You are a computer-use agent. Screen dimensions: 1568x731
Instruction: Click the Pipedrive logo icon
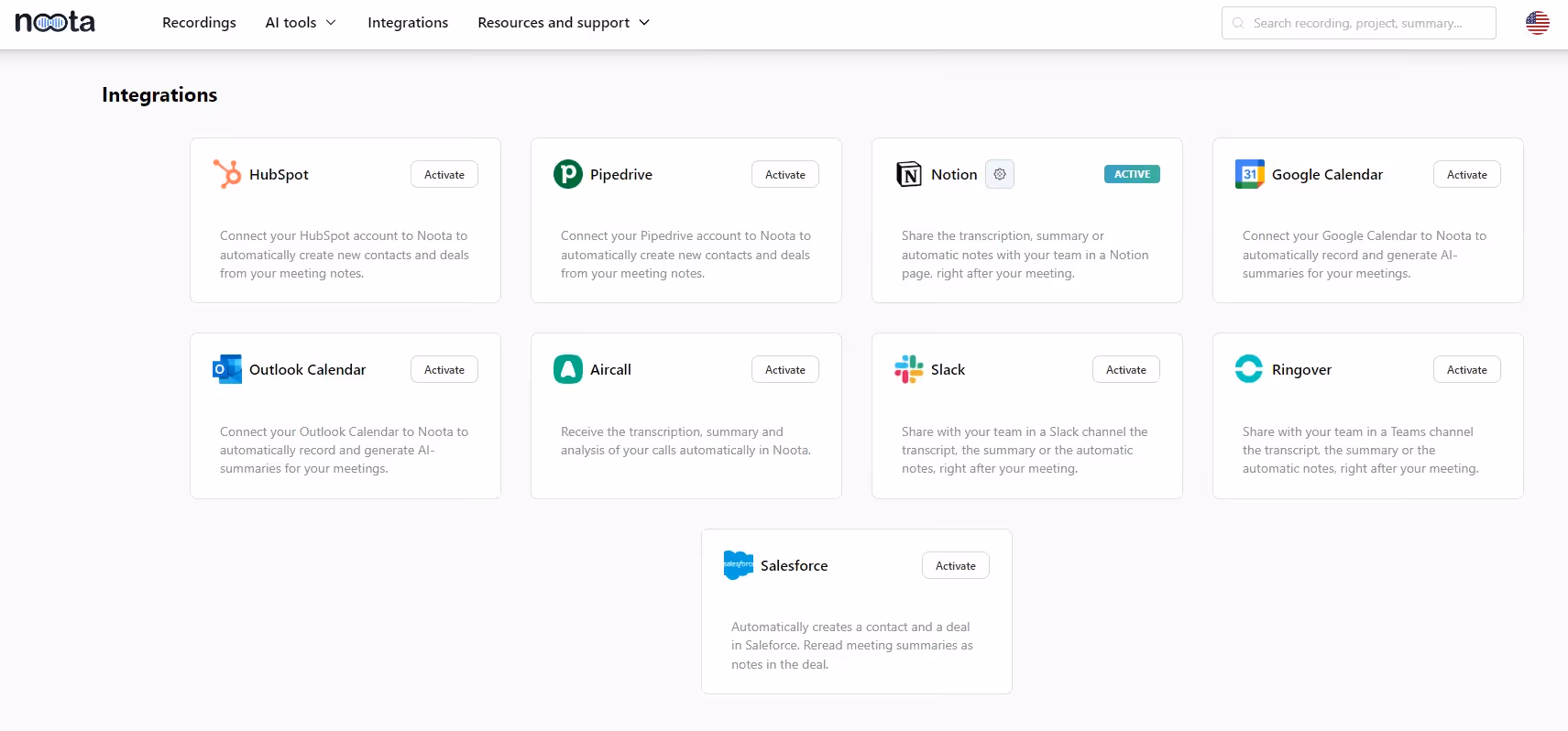[x=568, y=174]
